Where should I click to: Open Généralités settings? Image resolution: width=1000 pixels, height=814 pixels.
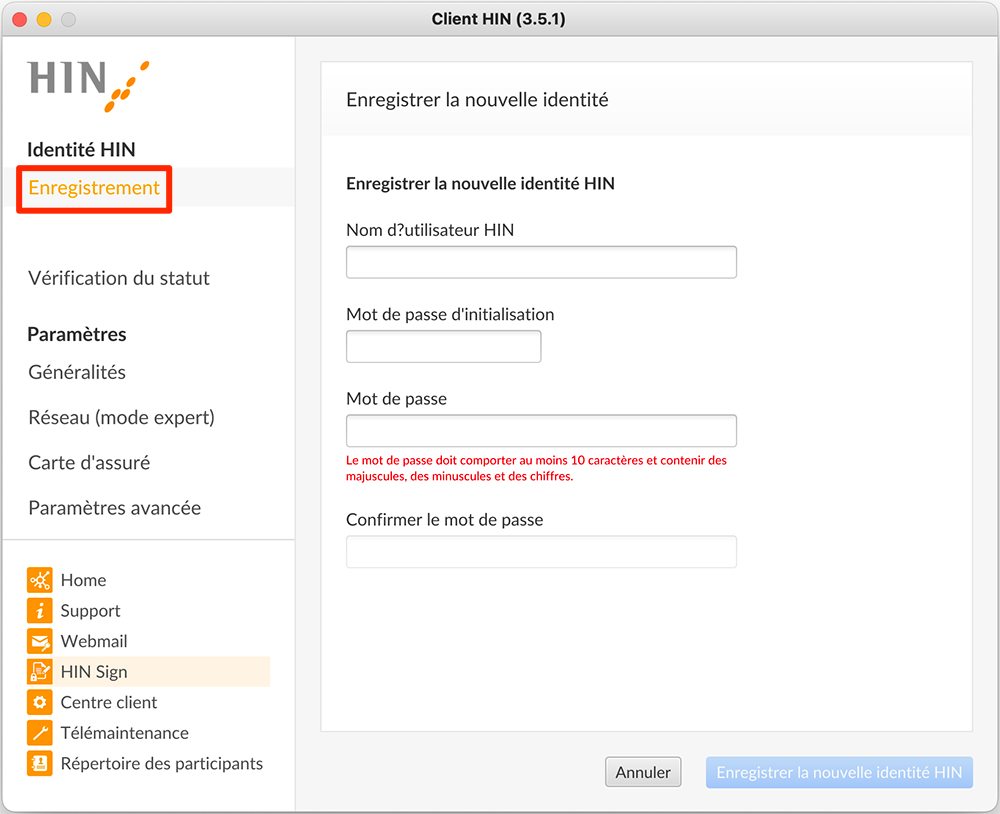[x=77, y=372]
